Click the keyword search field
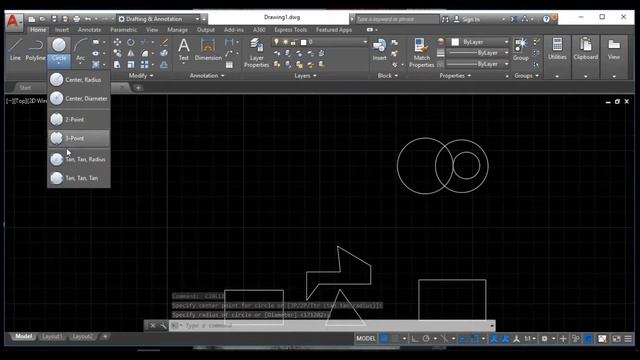 pyautogui.click(x=397, y=19)
